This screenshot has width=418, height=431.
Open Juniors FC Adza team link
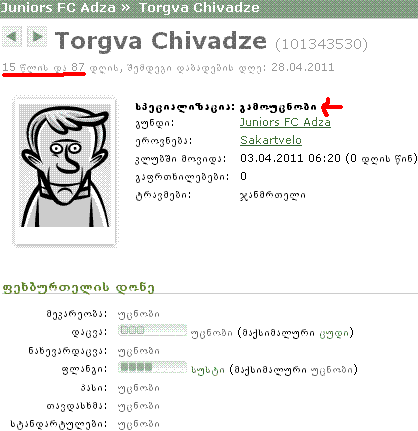(285, 122)
